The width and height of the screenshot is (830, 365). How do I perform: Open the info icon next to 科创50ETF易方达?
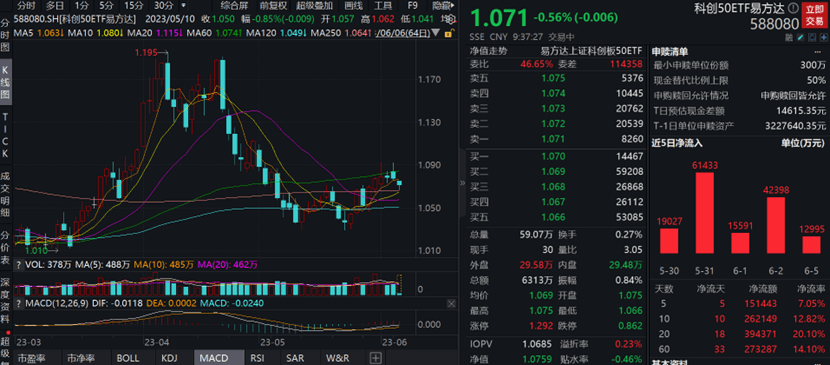pyautogui.click(x=792, y=7)
